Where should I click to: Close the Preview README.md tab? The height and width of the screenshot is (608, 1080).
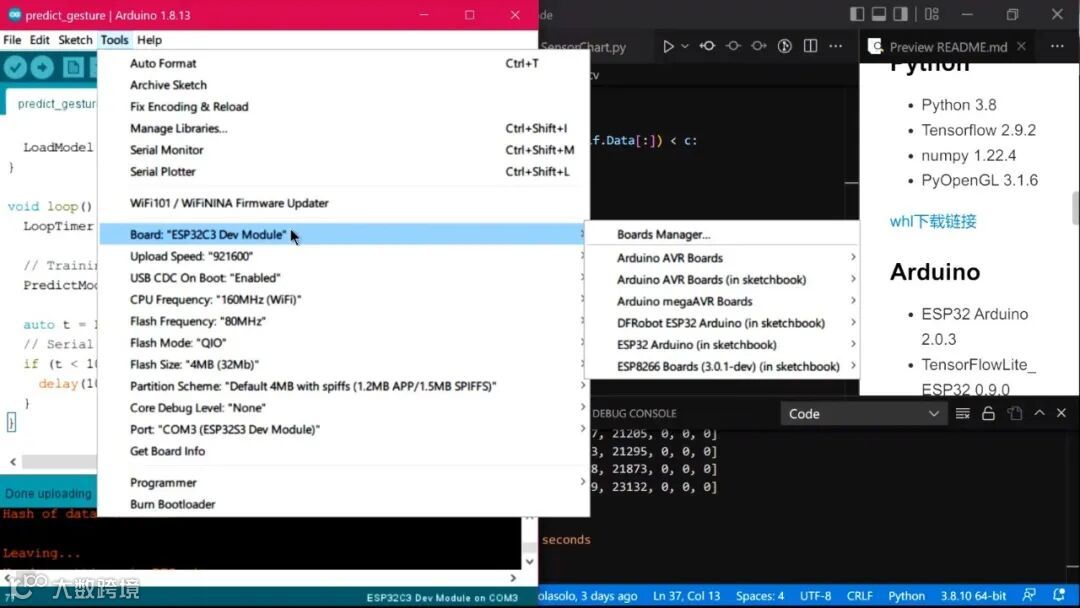1021,46
